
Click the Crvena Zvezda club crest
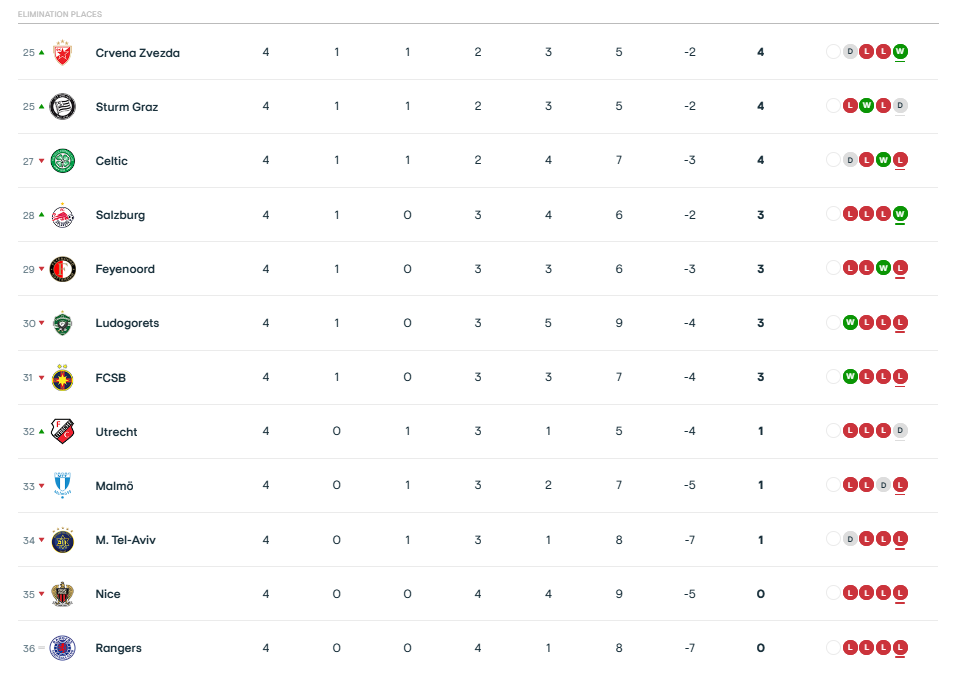click(63, 52)
